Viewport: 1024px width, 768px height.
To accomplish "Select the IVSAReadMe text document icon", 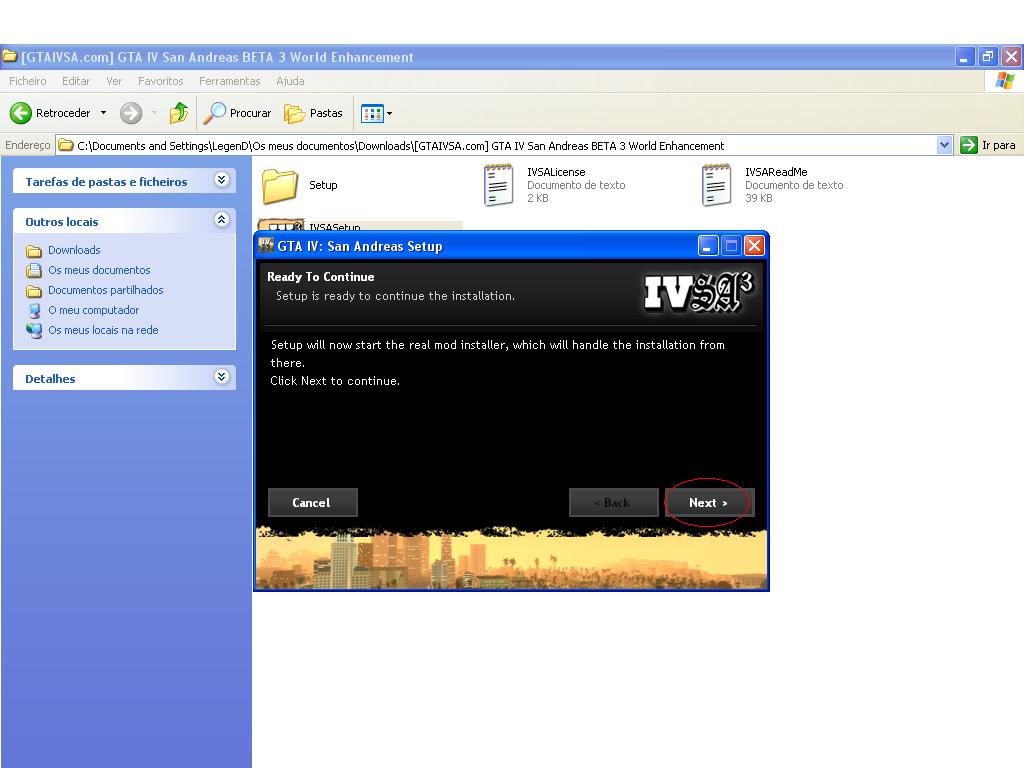I will click(x=716, y=185).
